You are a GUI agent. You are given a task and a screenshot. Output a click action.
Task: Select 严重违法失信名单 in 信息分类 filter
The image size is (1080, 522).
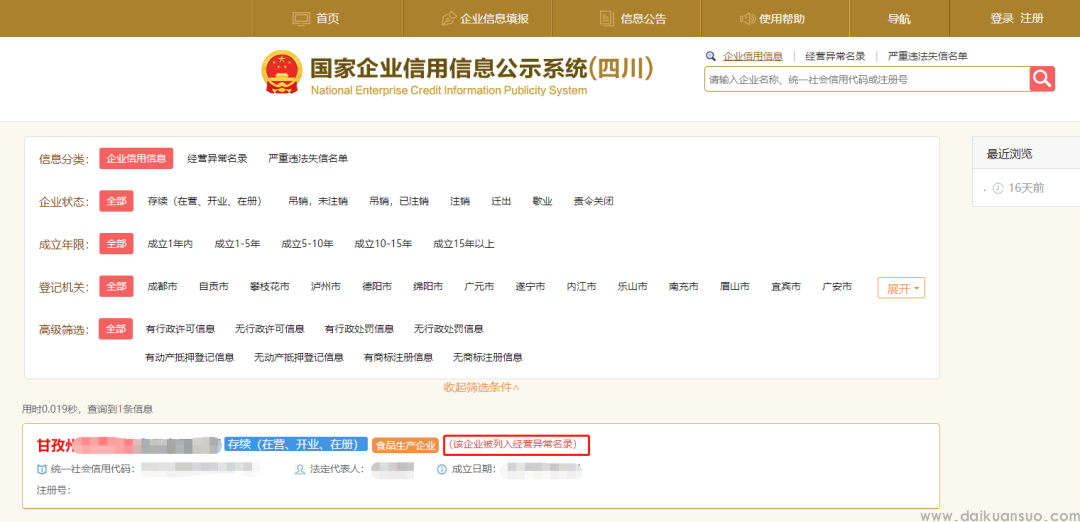coord(308,158)
